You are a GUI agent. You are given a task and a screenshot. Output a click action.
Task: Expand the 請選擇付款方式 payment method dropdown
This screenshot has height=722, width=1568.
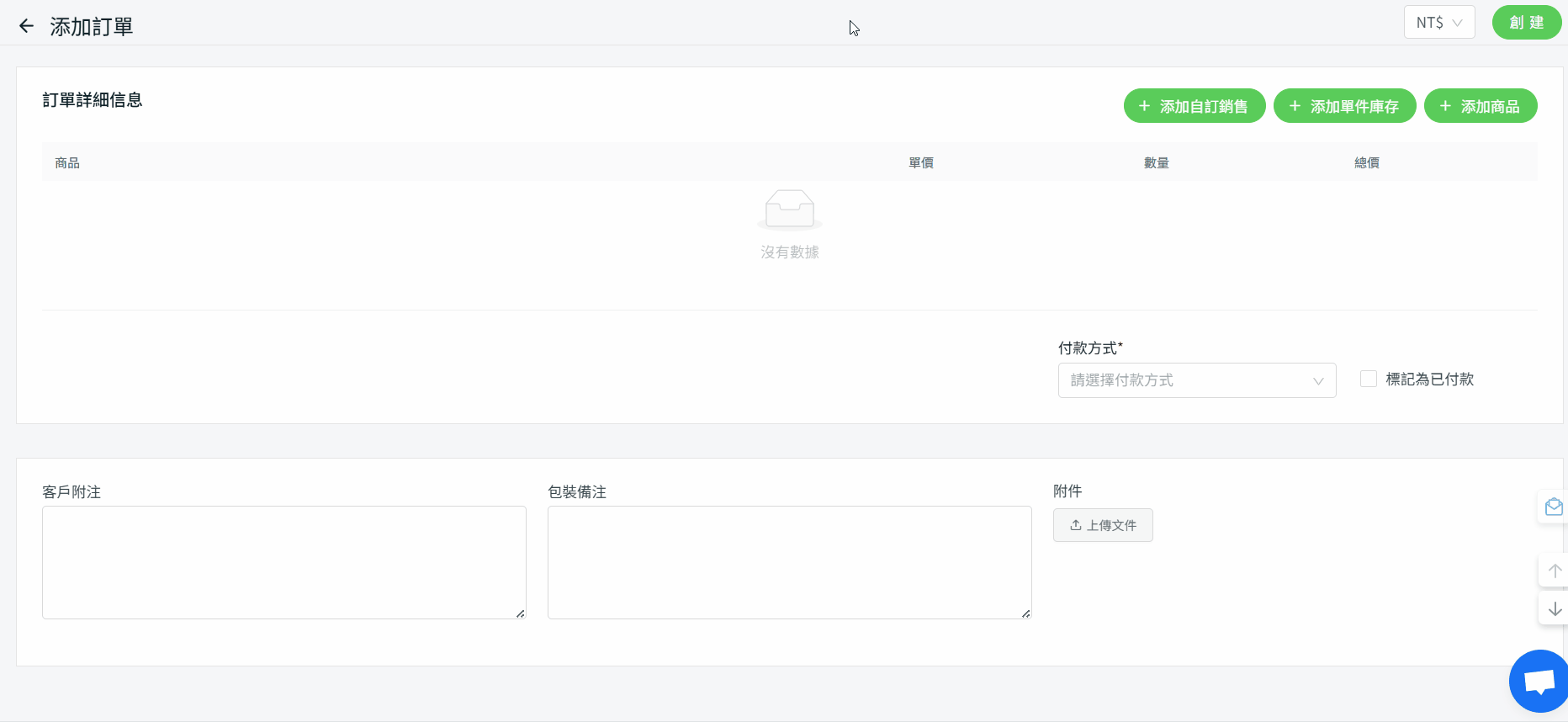tap(1197, 380)
